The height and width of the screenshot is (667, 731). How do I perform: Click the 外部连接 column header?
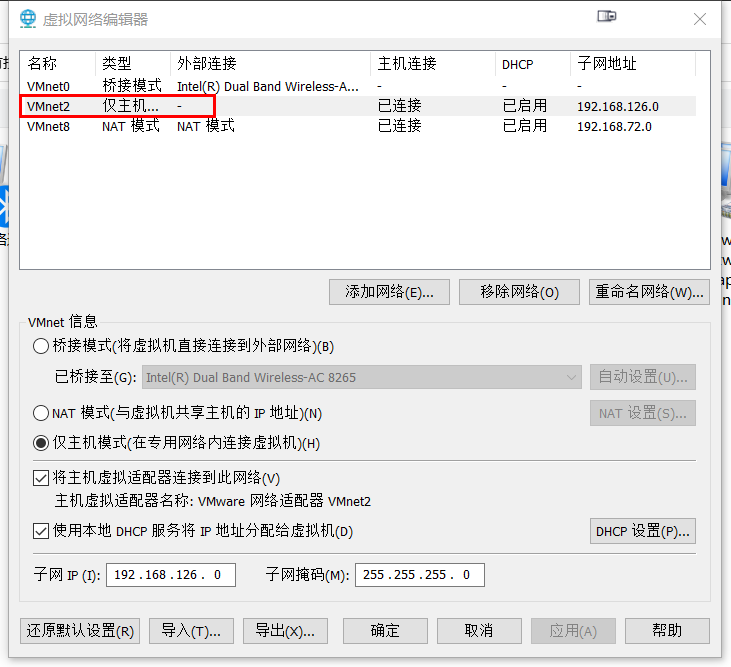270,63
